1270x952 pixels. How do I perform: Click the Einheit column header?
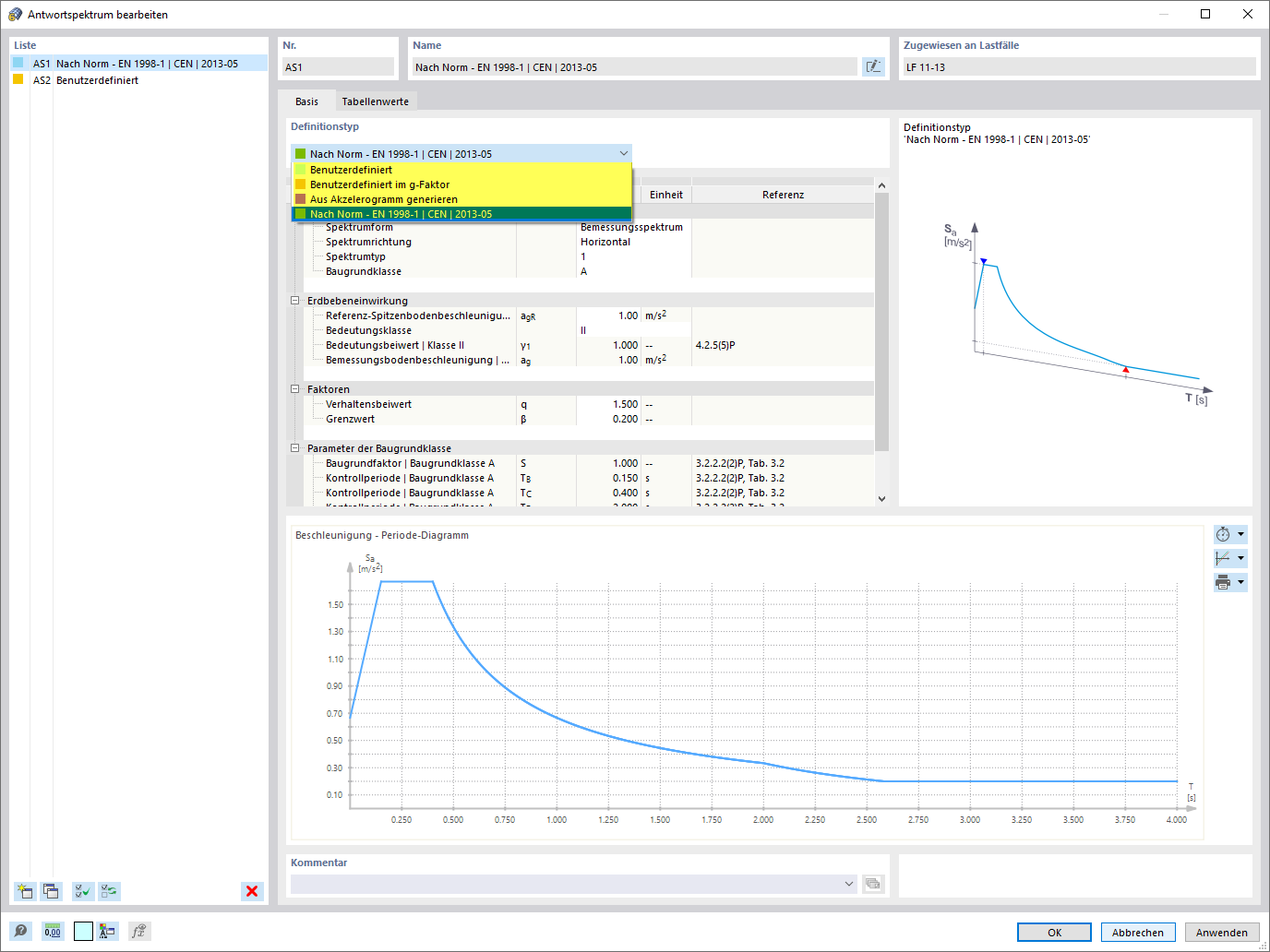[x=665, y=195]
